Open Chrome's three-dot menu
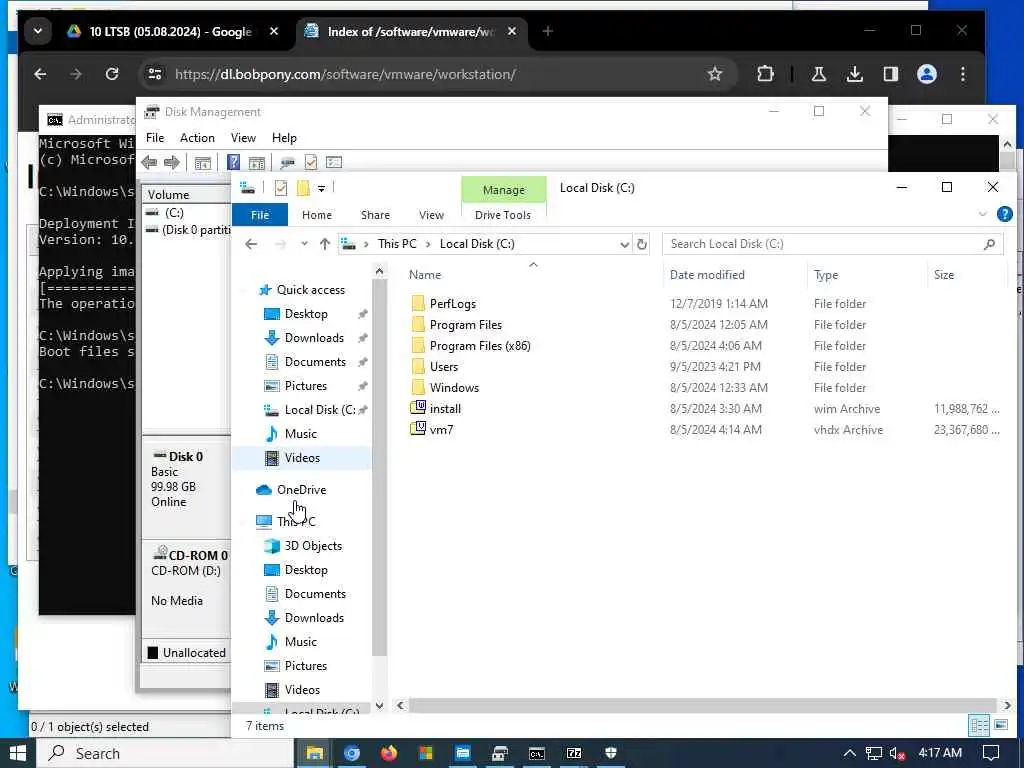 point(963,74)
